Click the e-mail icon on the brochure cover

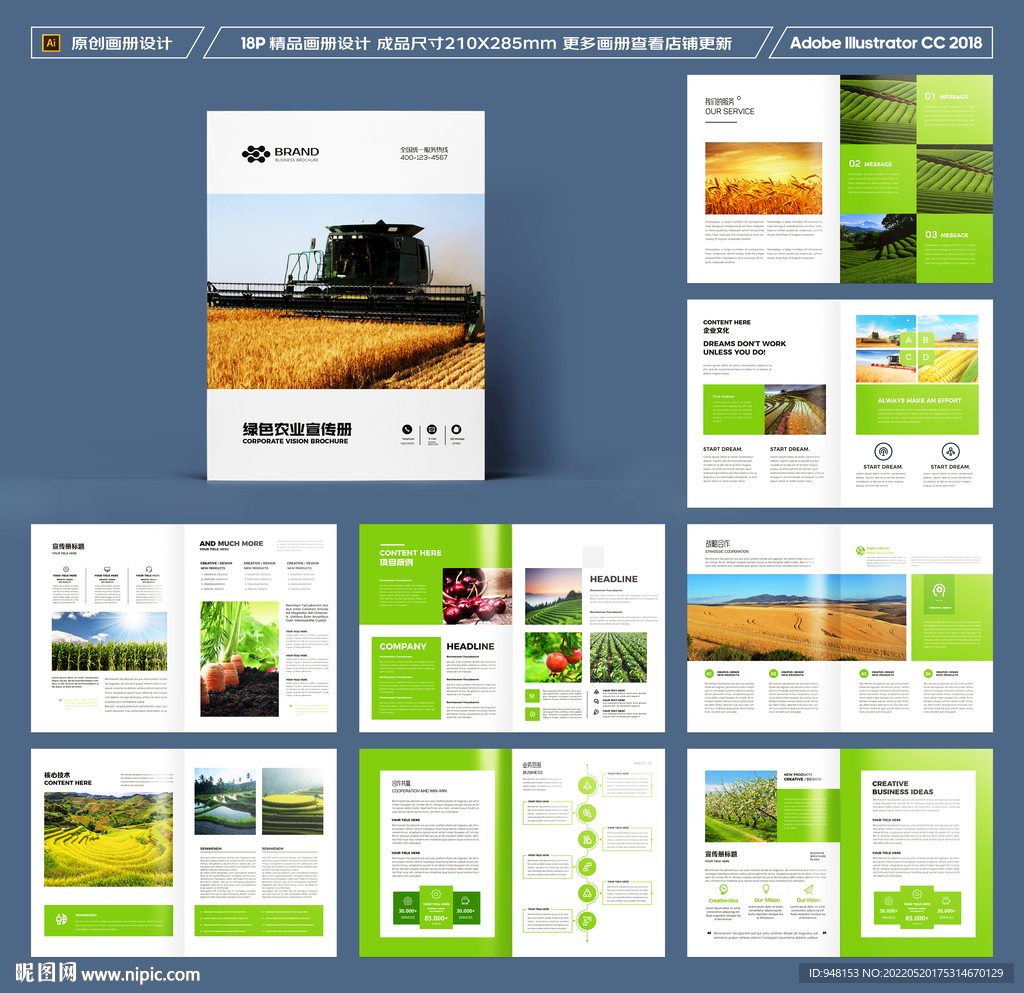coord(432,430)
